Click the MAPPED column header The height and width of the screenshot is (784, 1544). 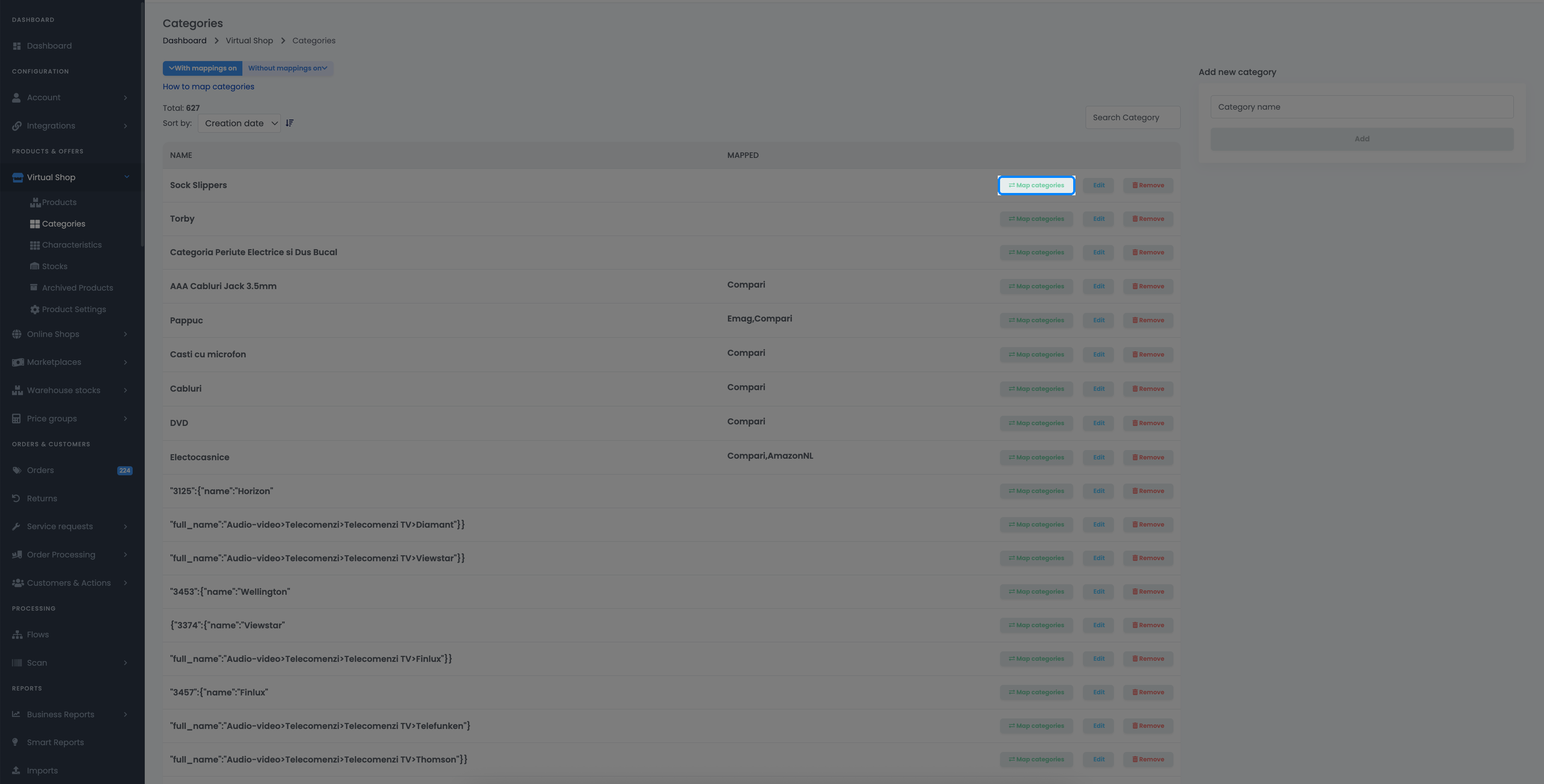pyautogui.click(x=743, y=155)
